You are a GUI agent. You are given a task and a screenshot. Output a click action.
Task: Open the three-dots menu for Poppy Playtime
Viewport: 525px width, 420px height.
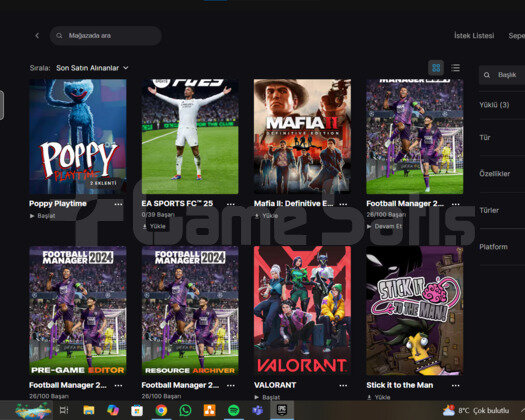(x=118, y=204)
